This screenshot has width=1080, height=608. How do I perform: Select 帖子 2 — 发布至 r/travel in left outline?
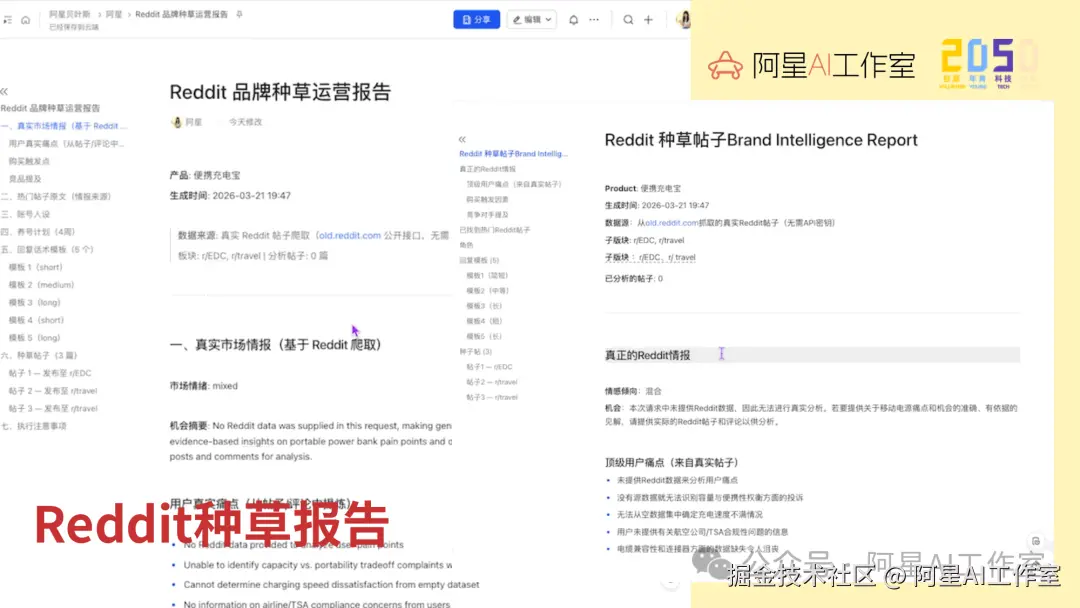pyautogui.click(x=53, y=391)
